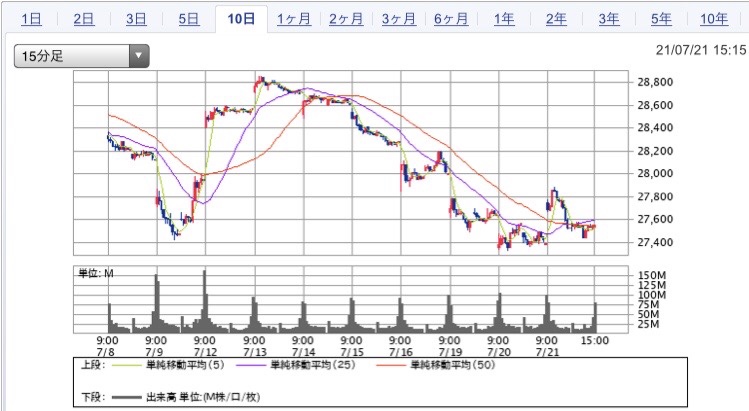Click the 27,600 price axis label
The width and height of the screenshot is (749, 411).
point(655,219)
